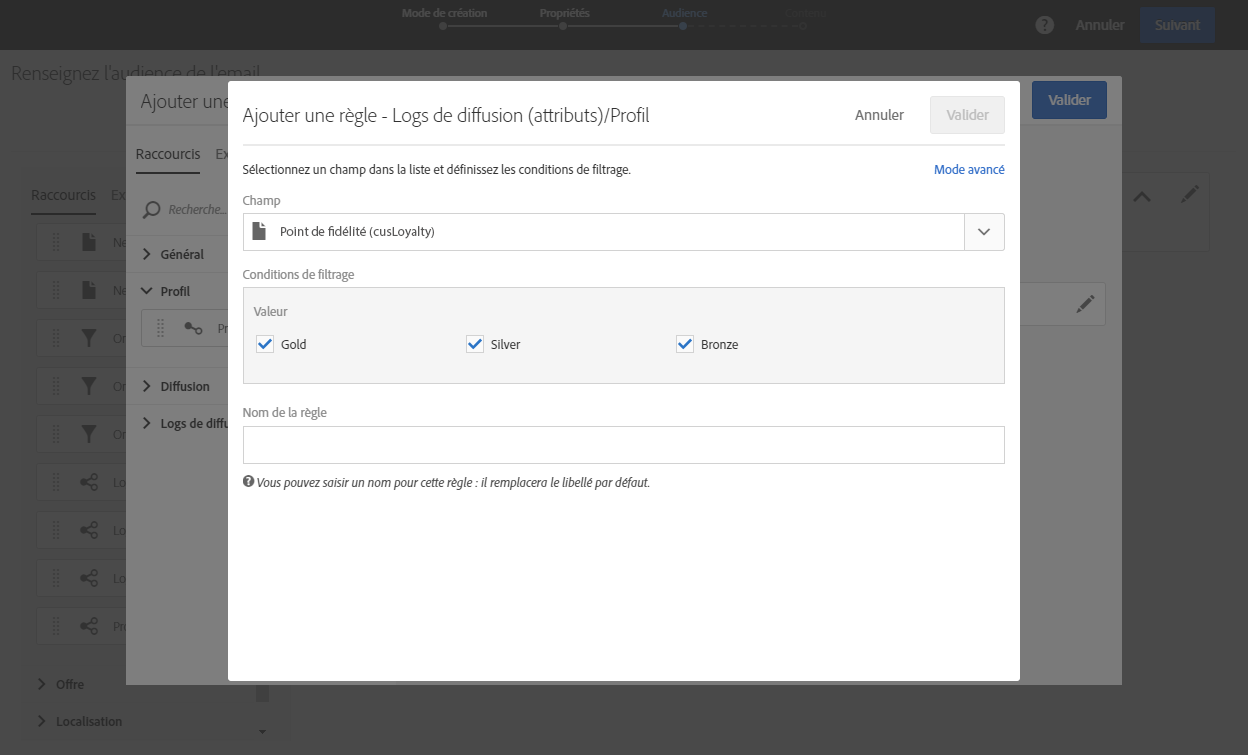Click the help question mark icon
Image resolution: width=1248 pixels, height=755 pixels.
pos(1045,26)
